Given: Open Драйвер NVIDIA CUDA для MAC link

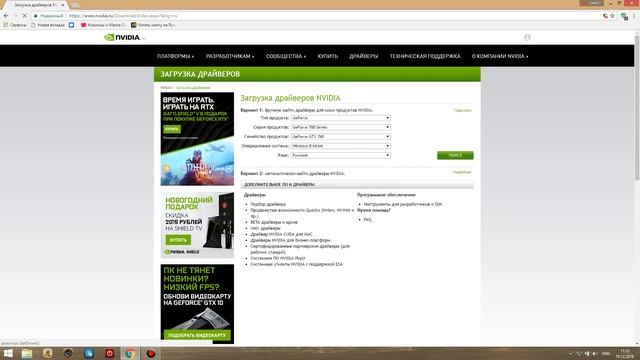Looking at the screenshot, I should pyautogui.click(x=281, y=234).
